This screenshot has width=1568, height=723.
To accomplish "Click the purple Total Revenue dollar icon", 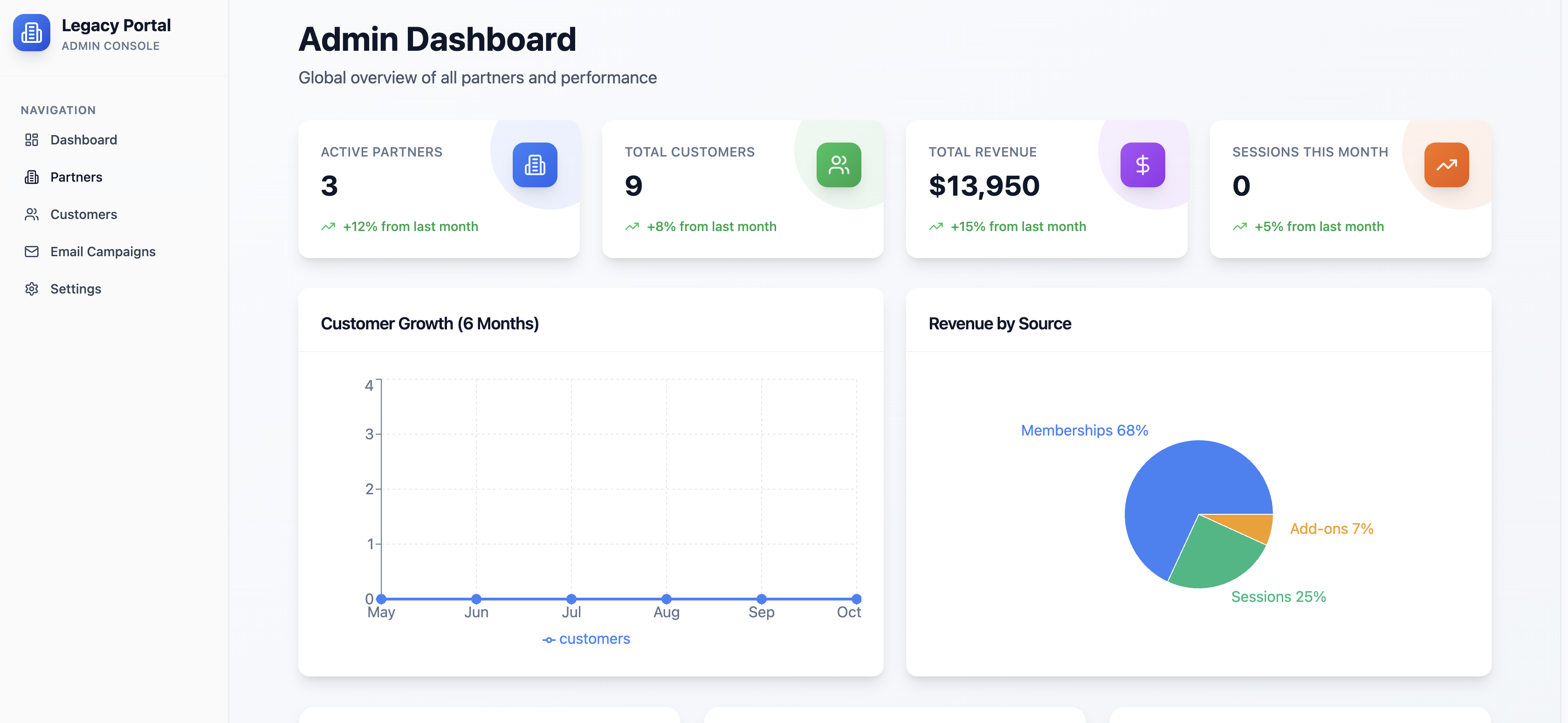I will tap(1142, 165).
